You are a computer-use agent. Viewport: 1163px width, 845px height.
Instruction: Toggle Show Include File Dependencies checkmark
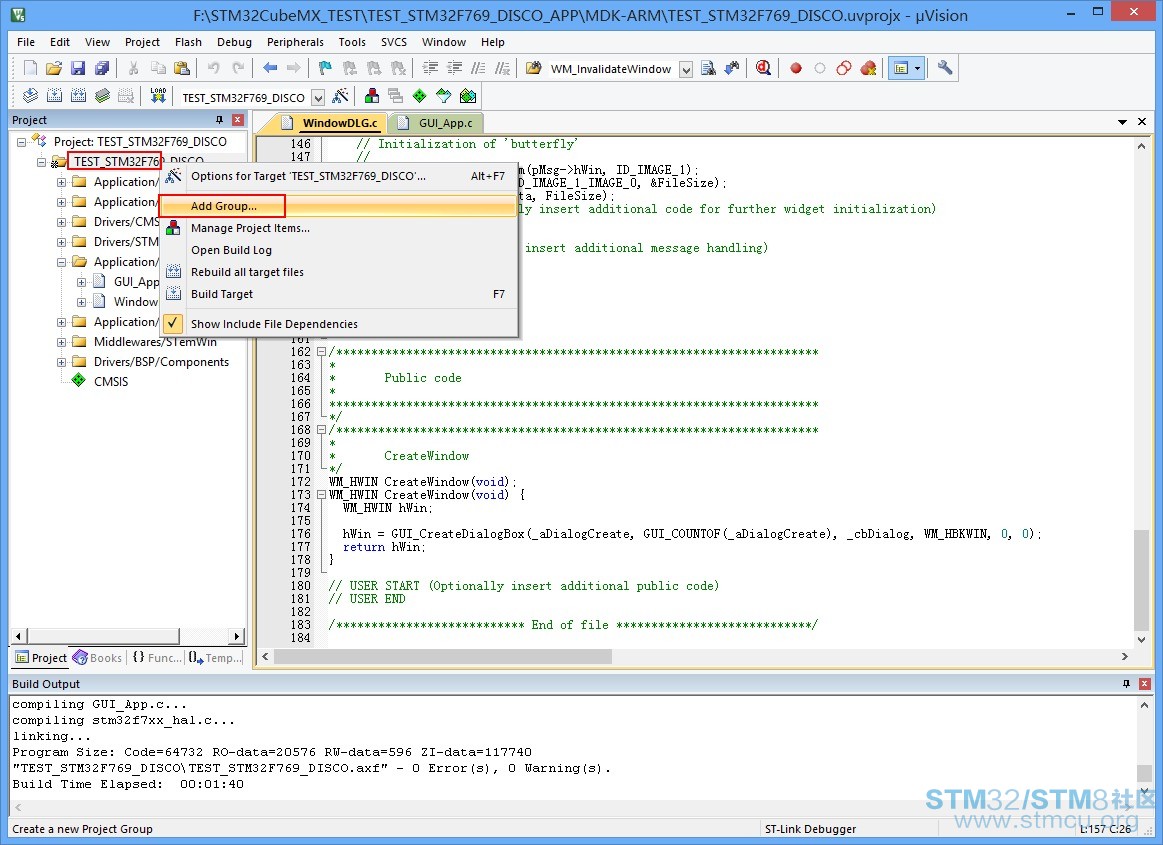pyautogui.click(x=172, y=323)
